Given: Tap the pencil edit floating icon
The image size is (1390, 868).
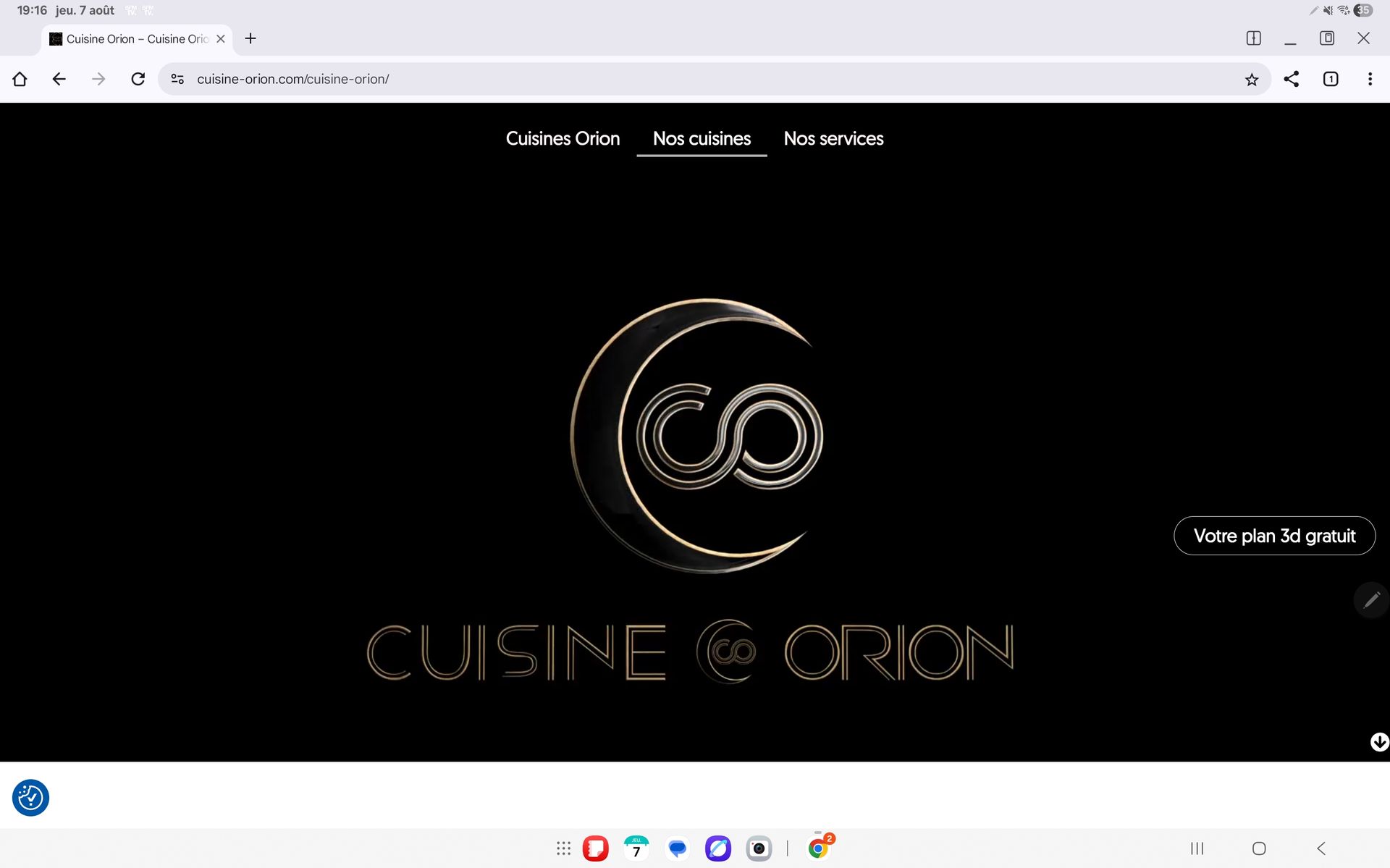Looking at the screenshot, I should pyautogui.click(x=1371, y=600).
